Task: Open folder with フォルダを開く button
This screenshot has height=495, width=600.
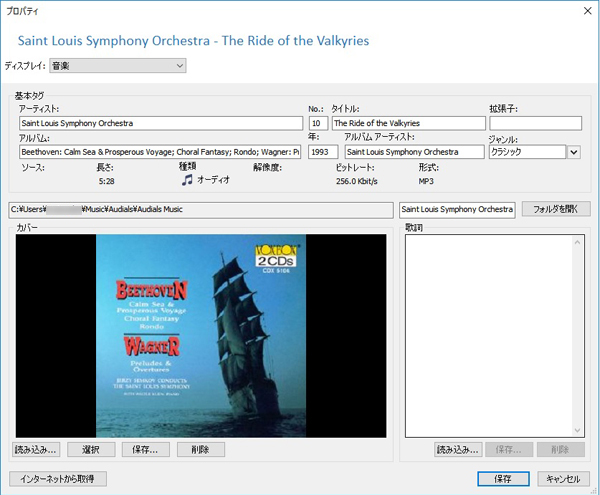Action: pyautogui.click(x=556, y=209)
